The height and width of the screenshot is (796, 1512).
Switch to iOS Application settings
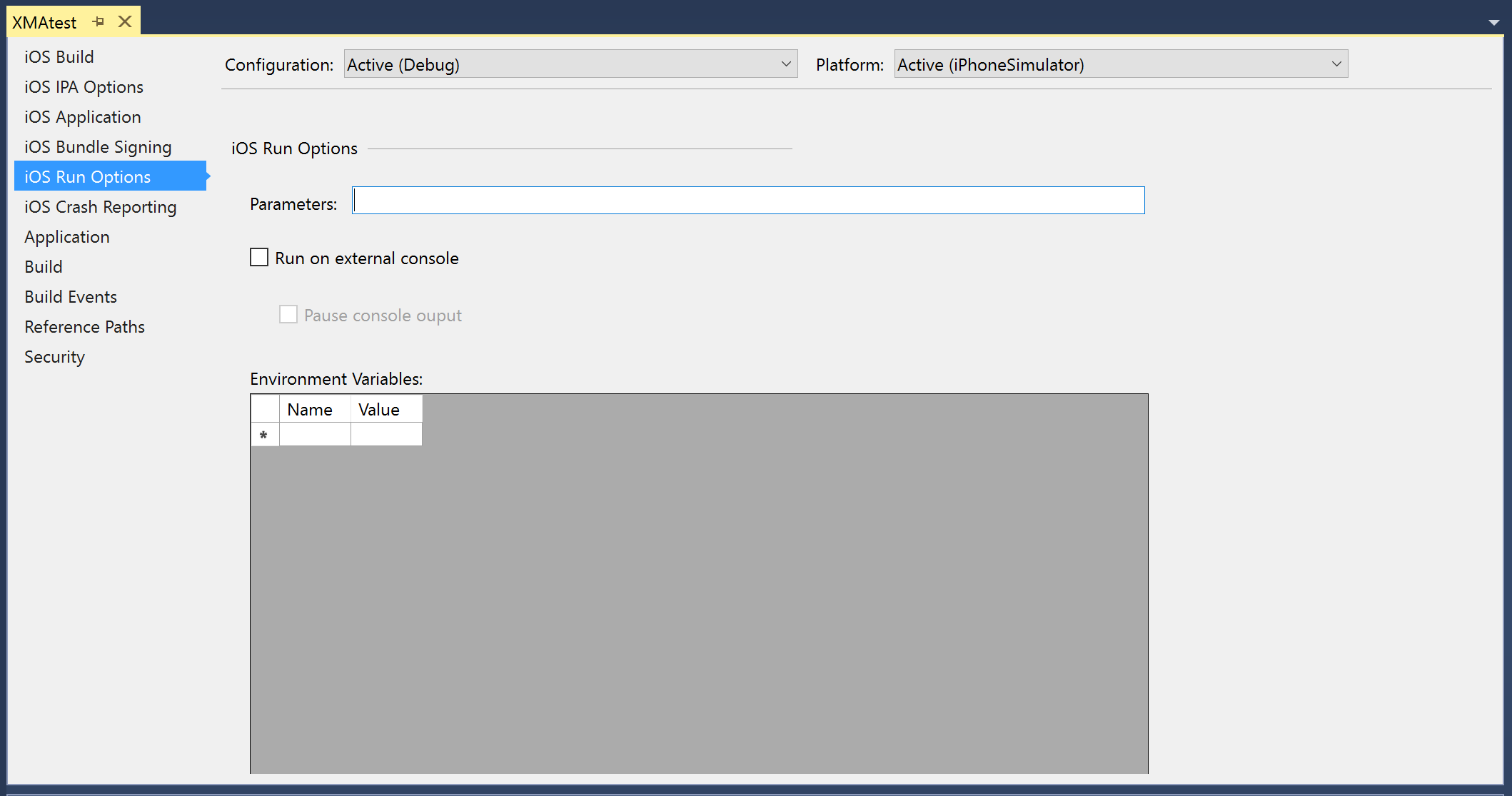(83, 117)
